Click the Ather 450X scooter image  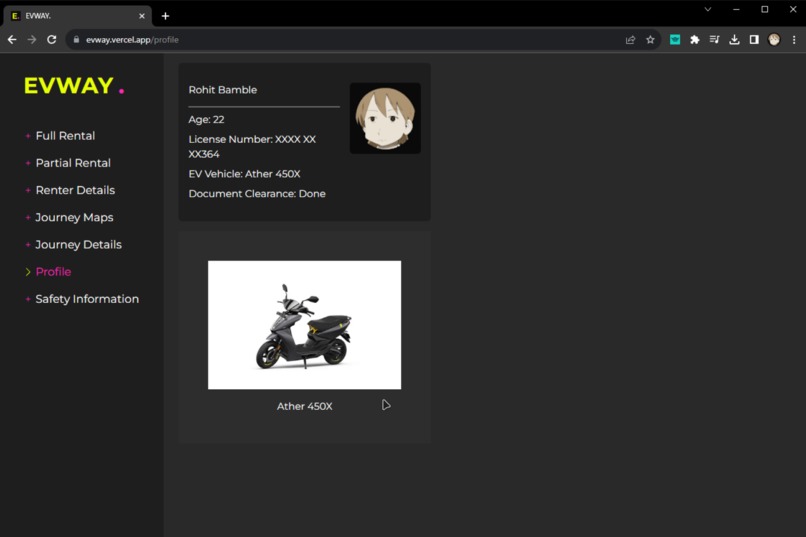click(304, 325)
